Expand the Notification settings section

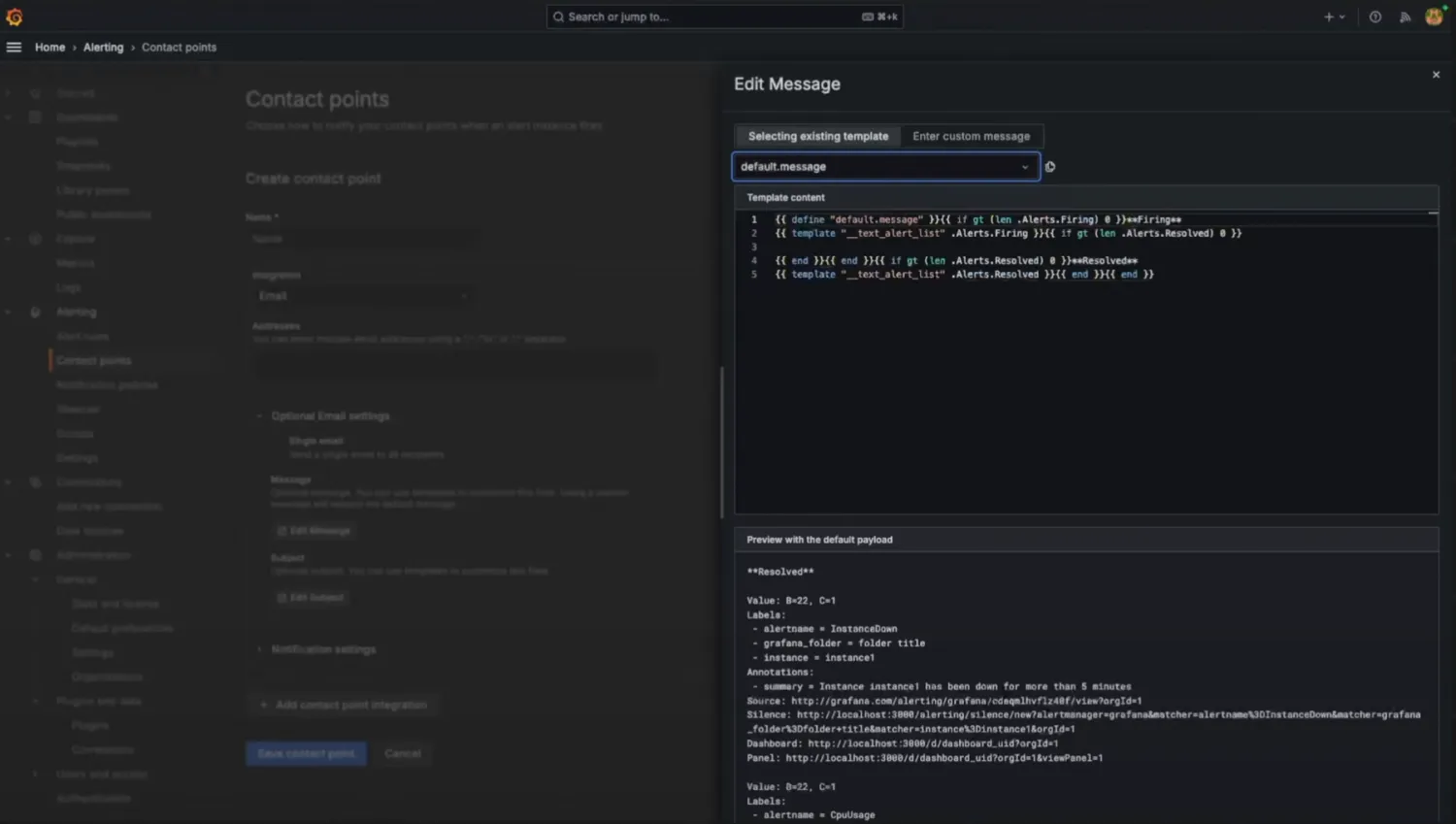(x=322, y=649)
